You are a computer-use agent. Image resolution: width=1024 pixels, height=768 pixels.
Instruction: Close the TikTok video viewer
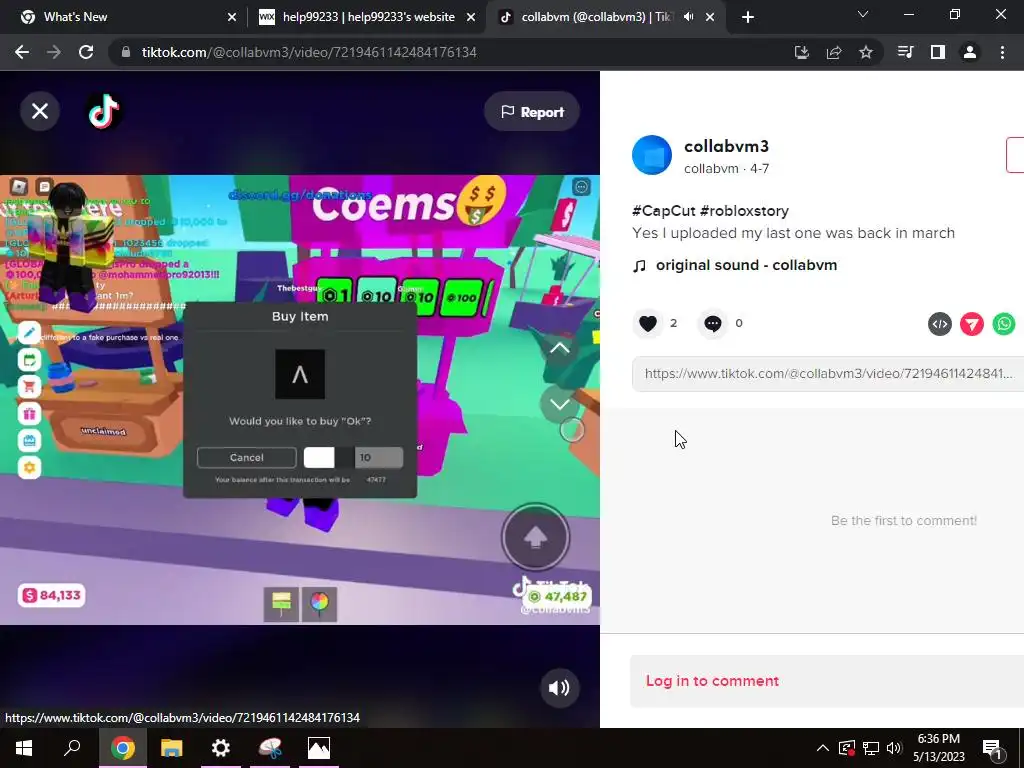[x=40, y=112]
